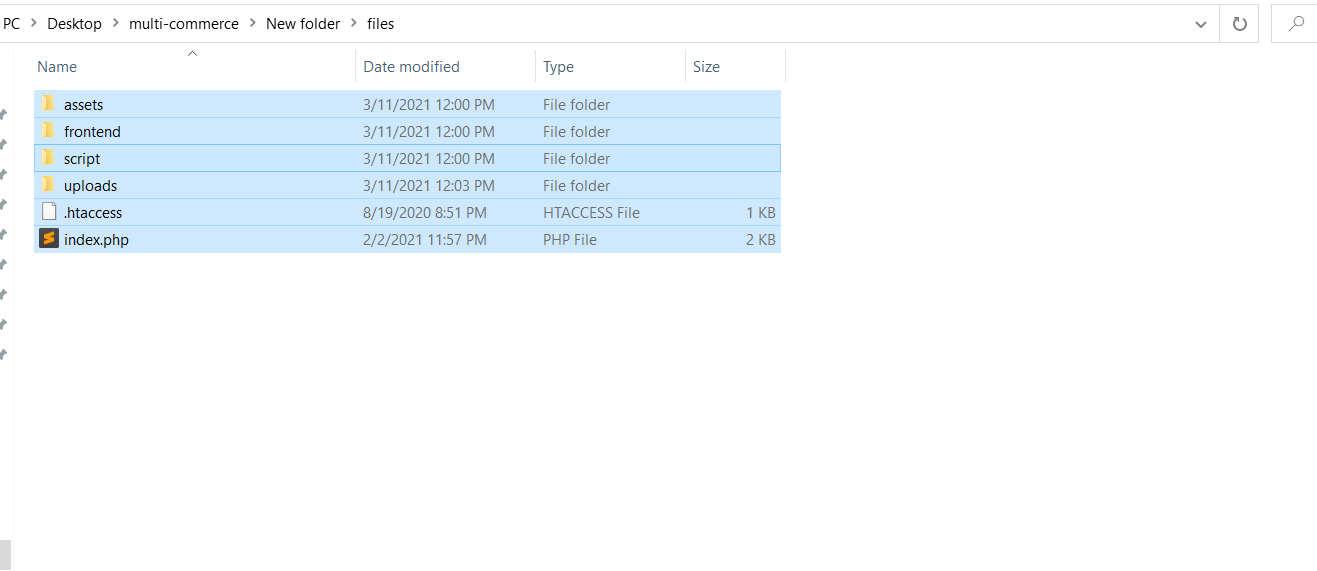Image resolution: width=1317 pixels, height=571 pixels.
Task: Sort by Type column header
Action: pyautogui.click(x=558, y=67)
